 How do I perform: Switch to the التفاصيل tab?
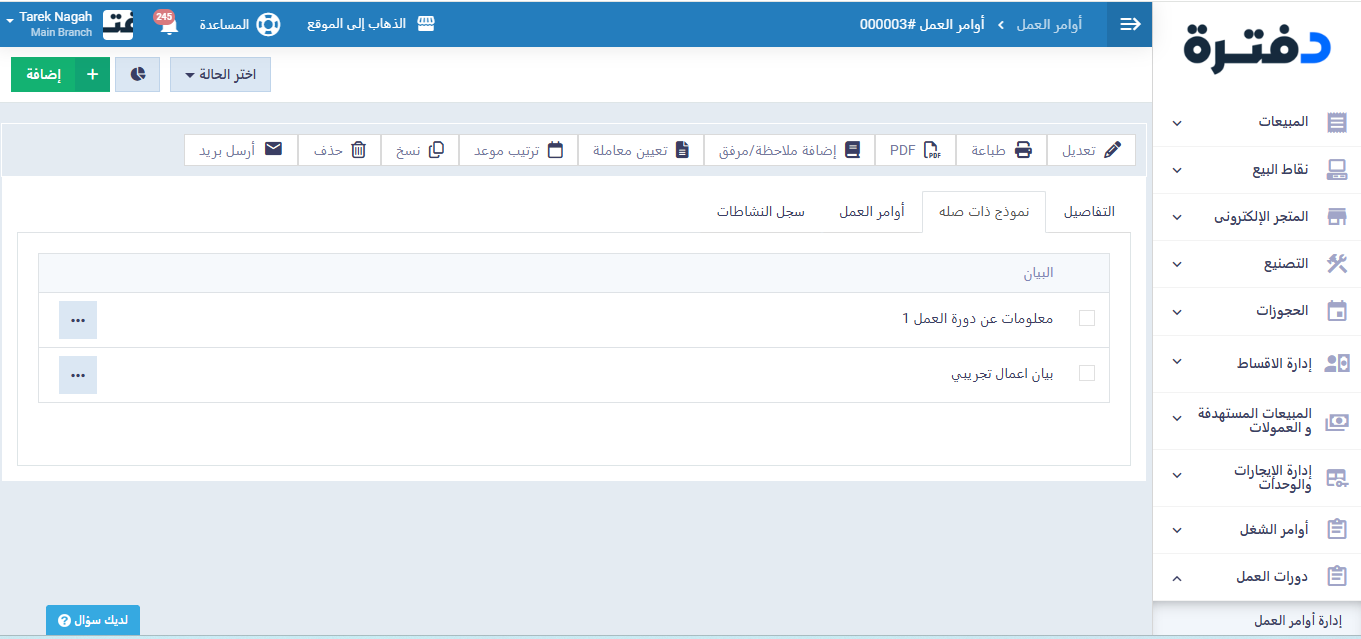(1088, 212)
